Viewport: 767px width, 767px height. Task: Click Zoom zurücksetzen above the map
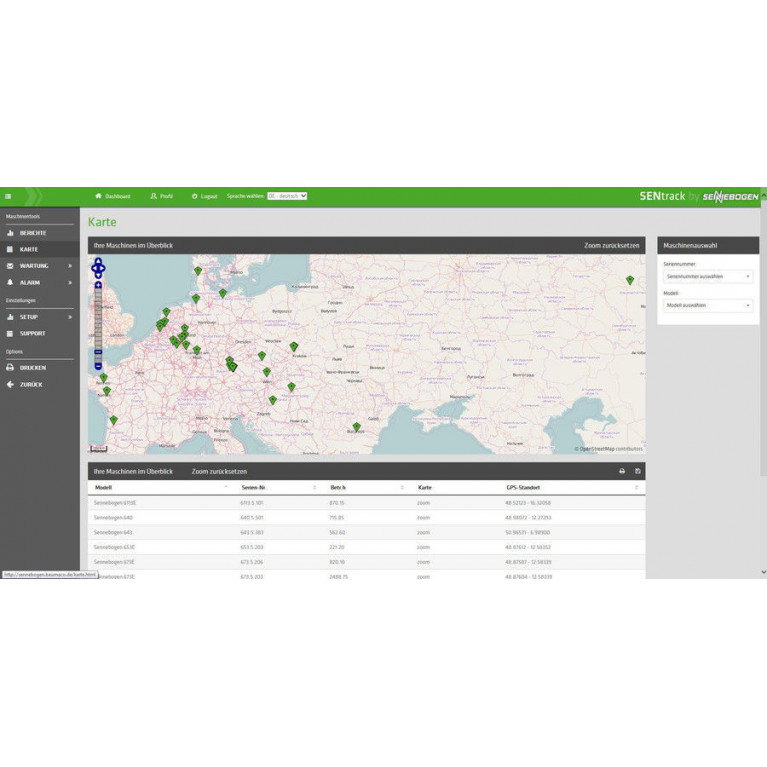[611, 246]
